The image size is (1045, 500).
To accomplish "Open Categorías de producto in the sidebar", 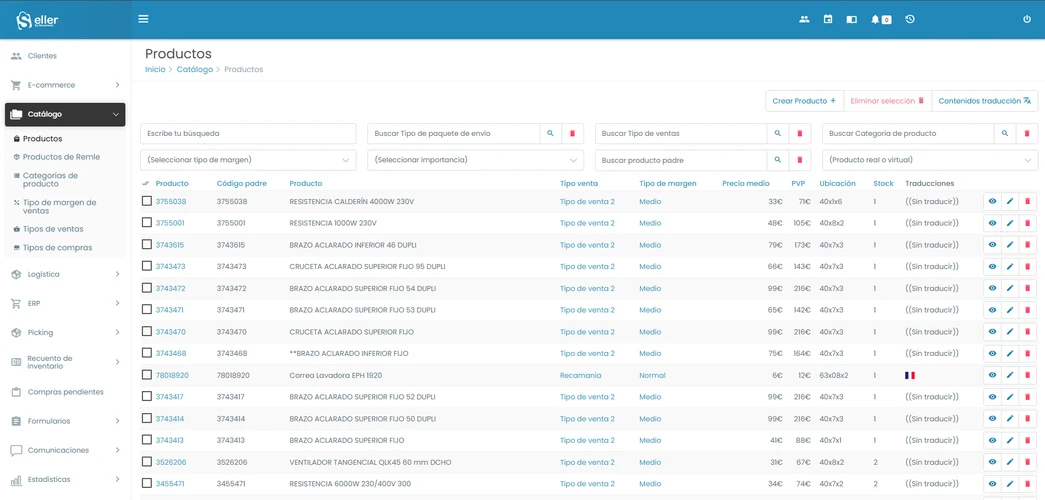I will 50,180.
